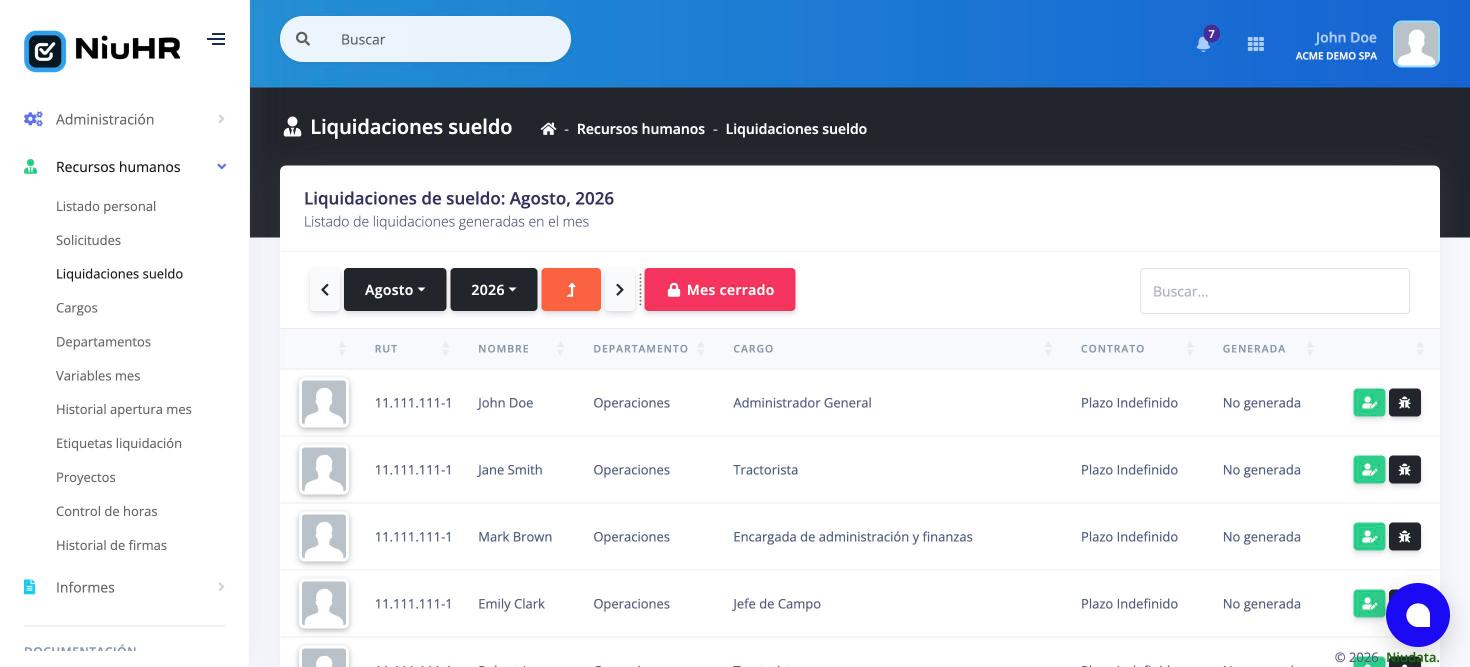Click the black bug icon in John Doe's row
The image size is (1470, 667).
click(x=1405, y=403)
